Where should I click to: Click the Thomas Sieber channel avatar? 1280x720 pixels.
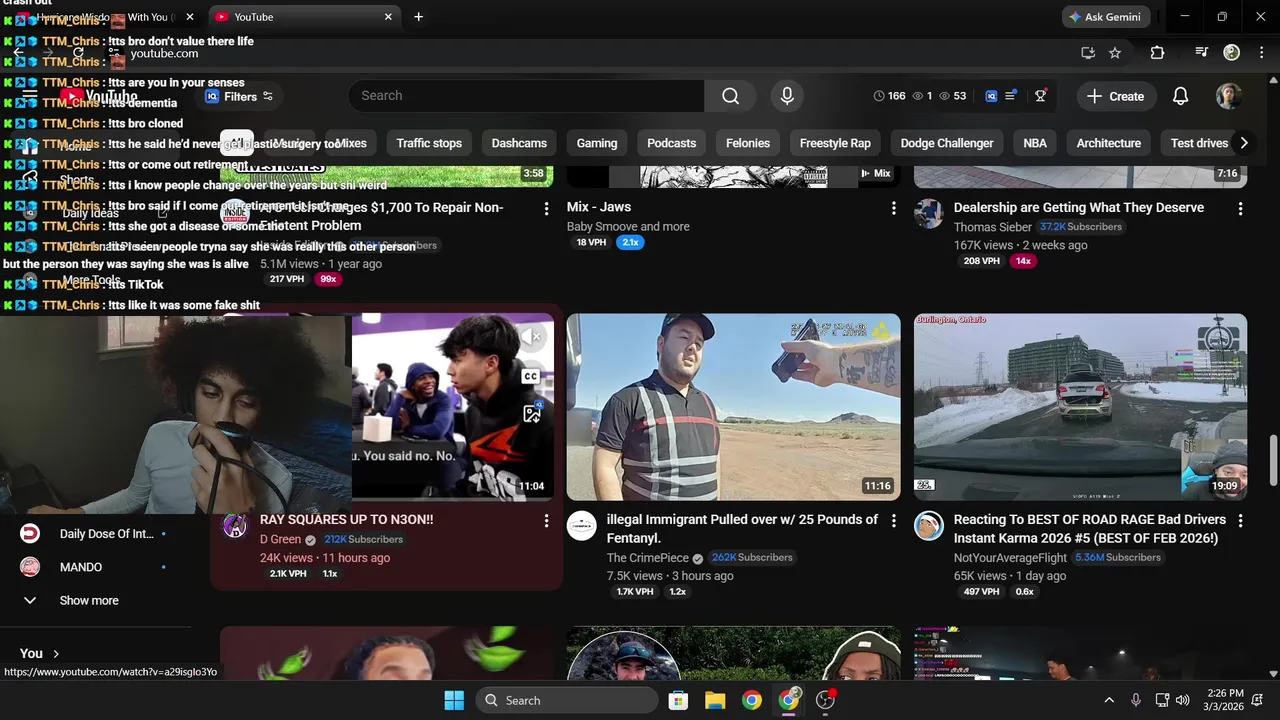929,214
